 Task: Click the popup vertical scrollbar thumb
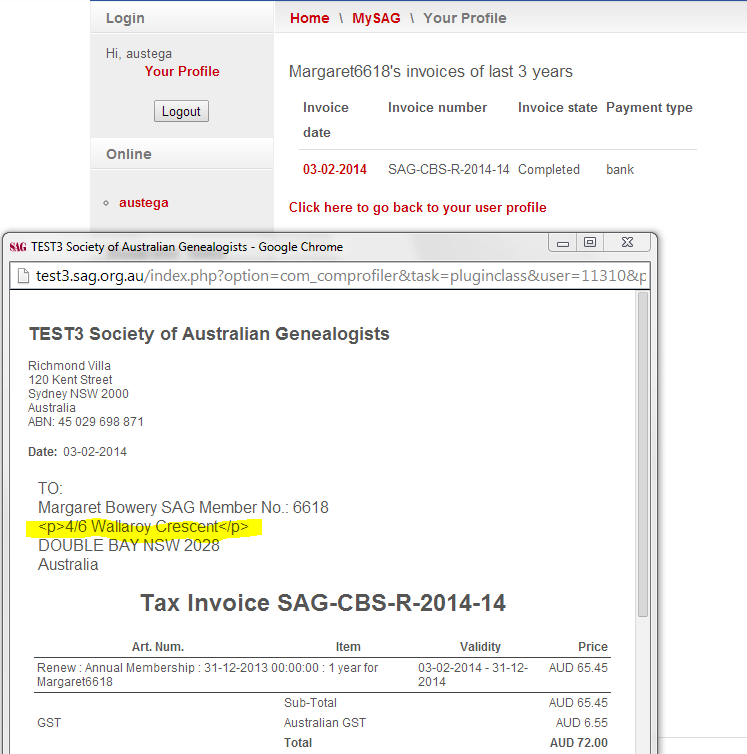[x=643, y=454]
